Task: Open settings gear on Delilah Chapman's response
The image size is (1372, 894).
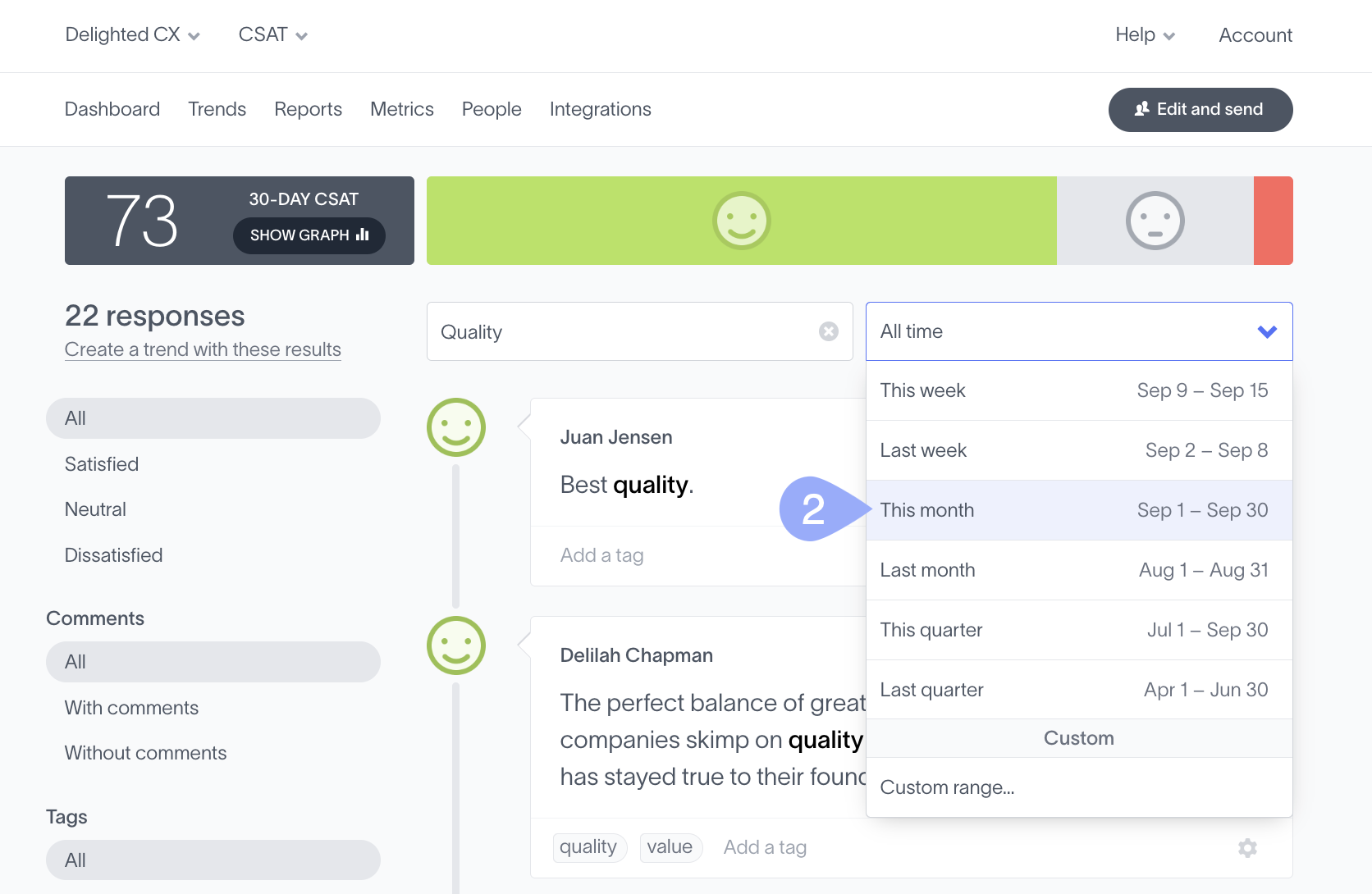Action: (1247, 847)
